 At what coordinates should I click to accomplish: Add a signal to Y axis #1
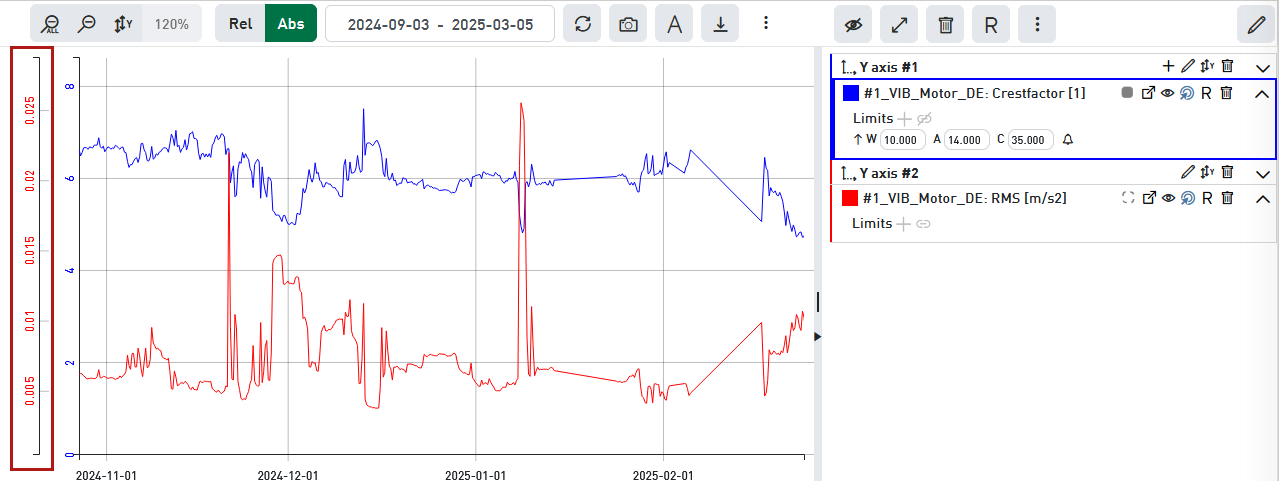pos(1168,66)
